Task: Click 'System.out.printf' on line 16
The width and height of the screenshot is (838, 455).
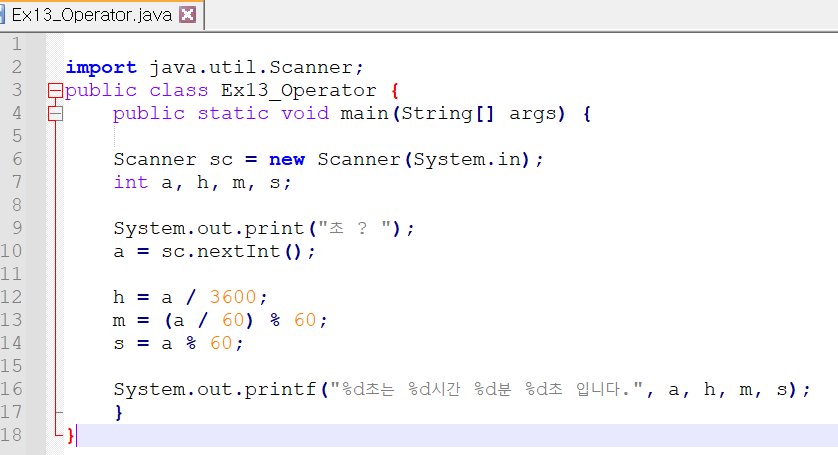Action: [214, 389]
